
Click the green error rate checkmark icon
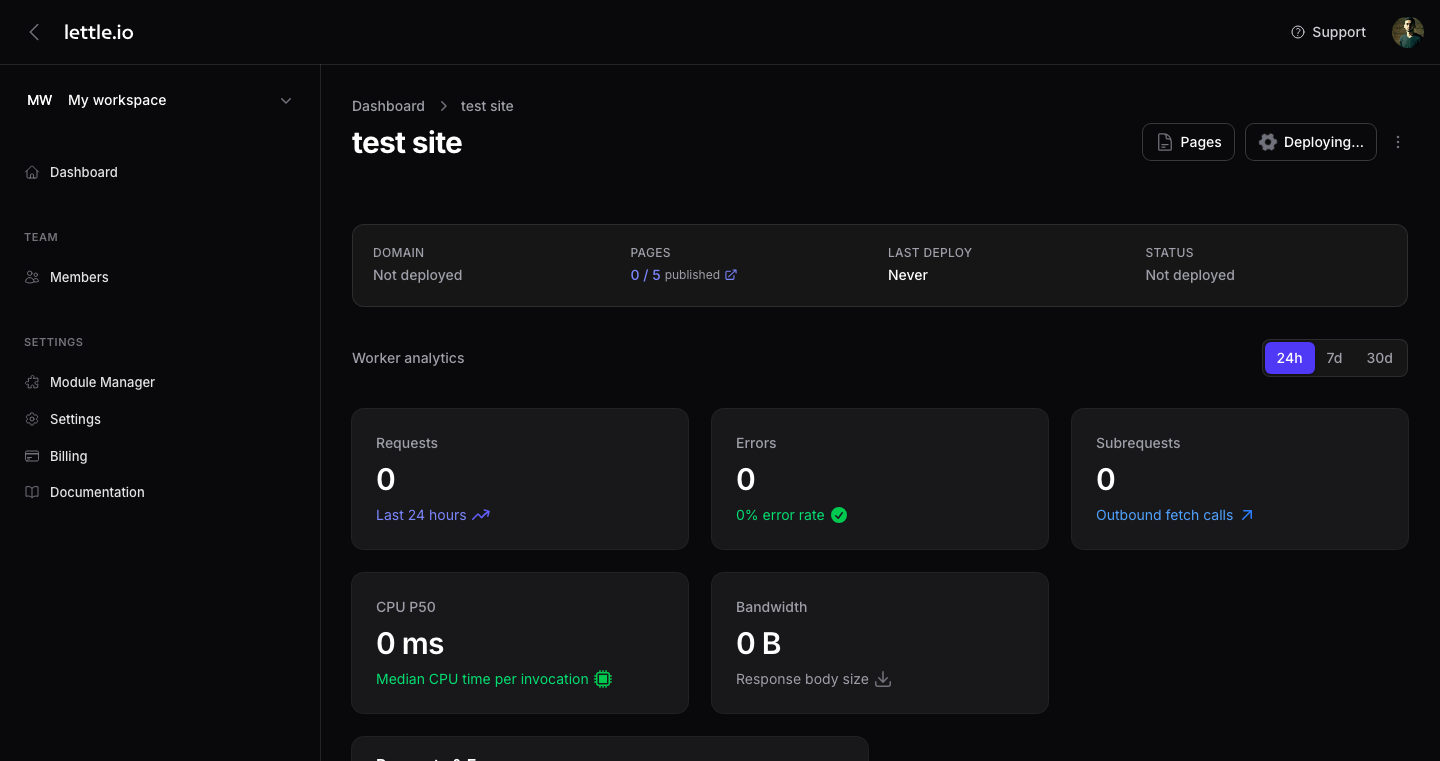coord(839,515)
